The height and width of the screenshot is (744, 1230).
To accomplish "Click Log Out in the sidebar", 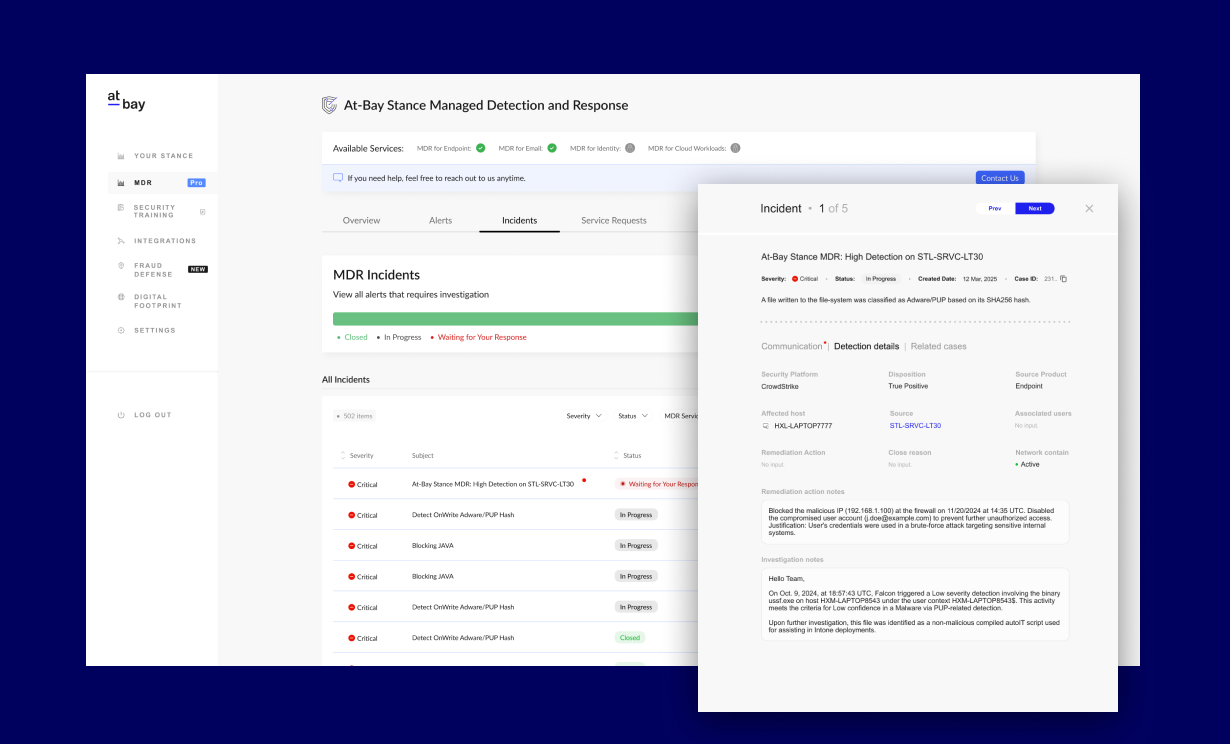I will 152,415.
